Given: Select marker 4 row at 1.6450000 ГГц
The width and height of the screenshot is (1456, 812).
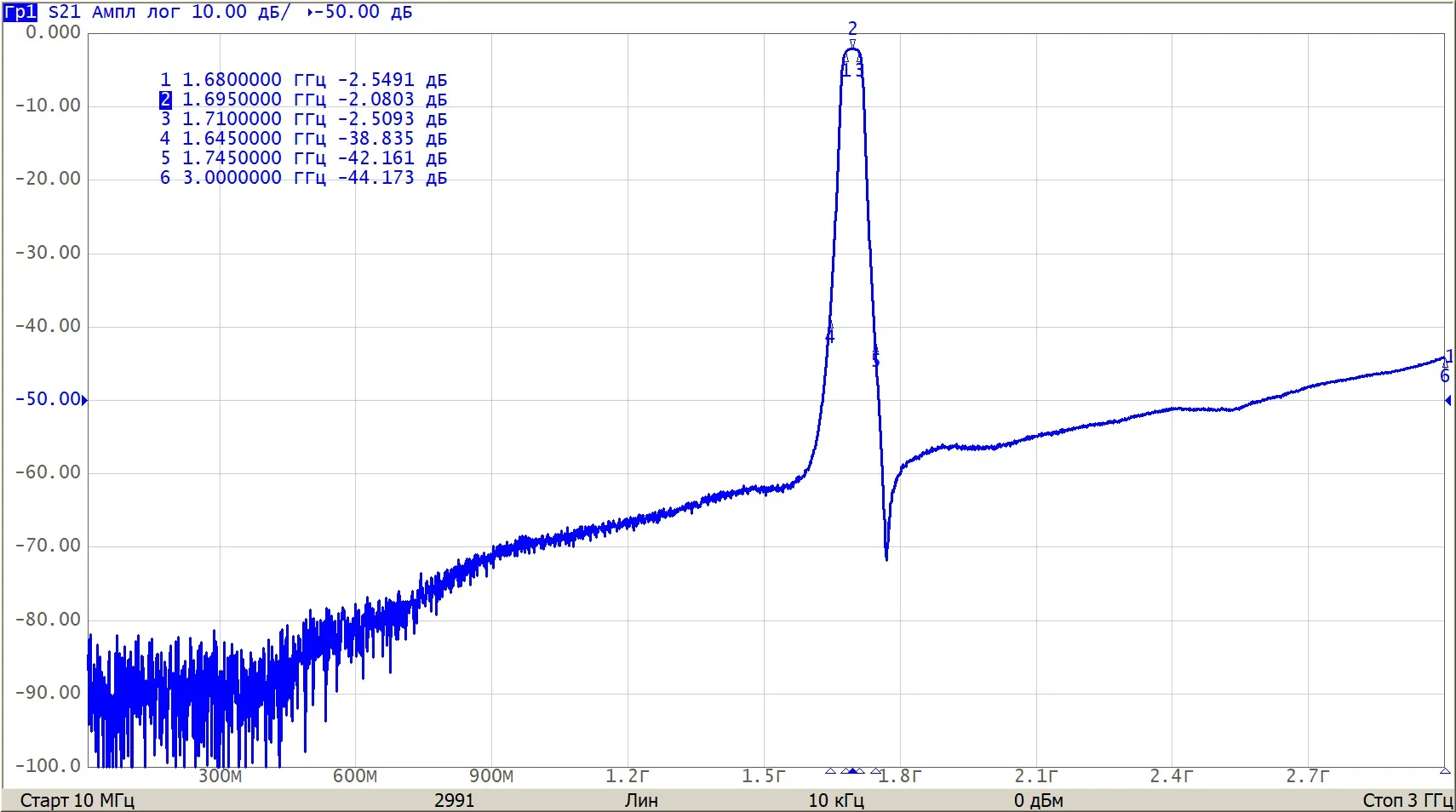Looking at the screenshot, I should [x=303, y=139].
